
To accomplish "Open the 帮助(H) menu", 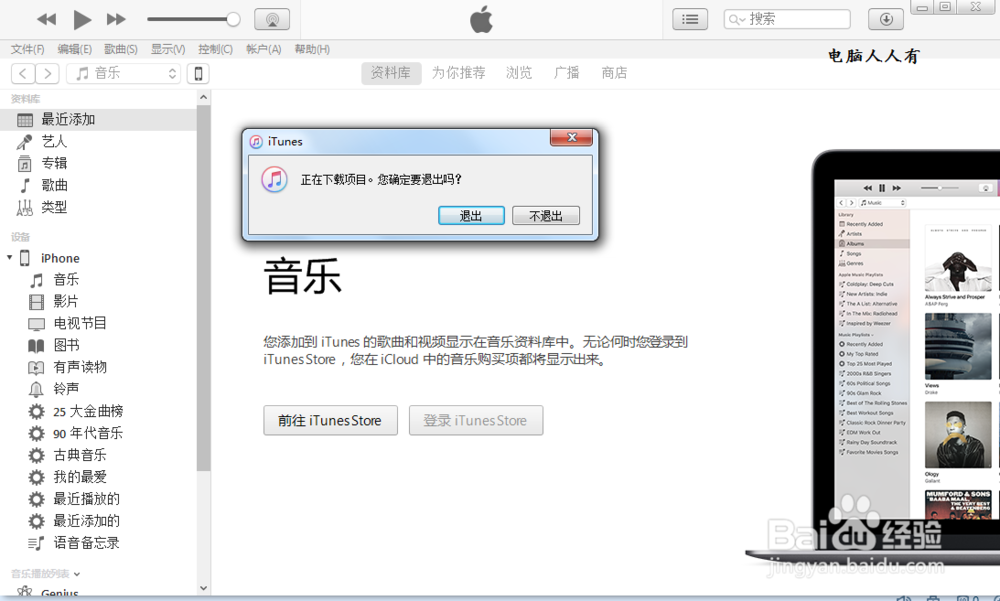I will 312,49.
